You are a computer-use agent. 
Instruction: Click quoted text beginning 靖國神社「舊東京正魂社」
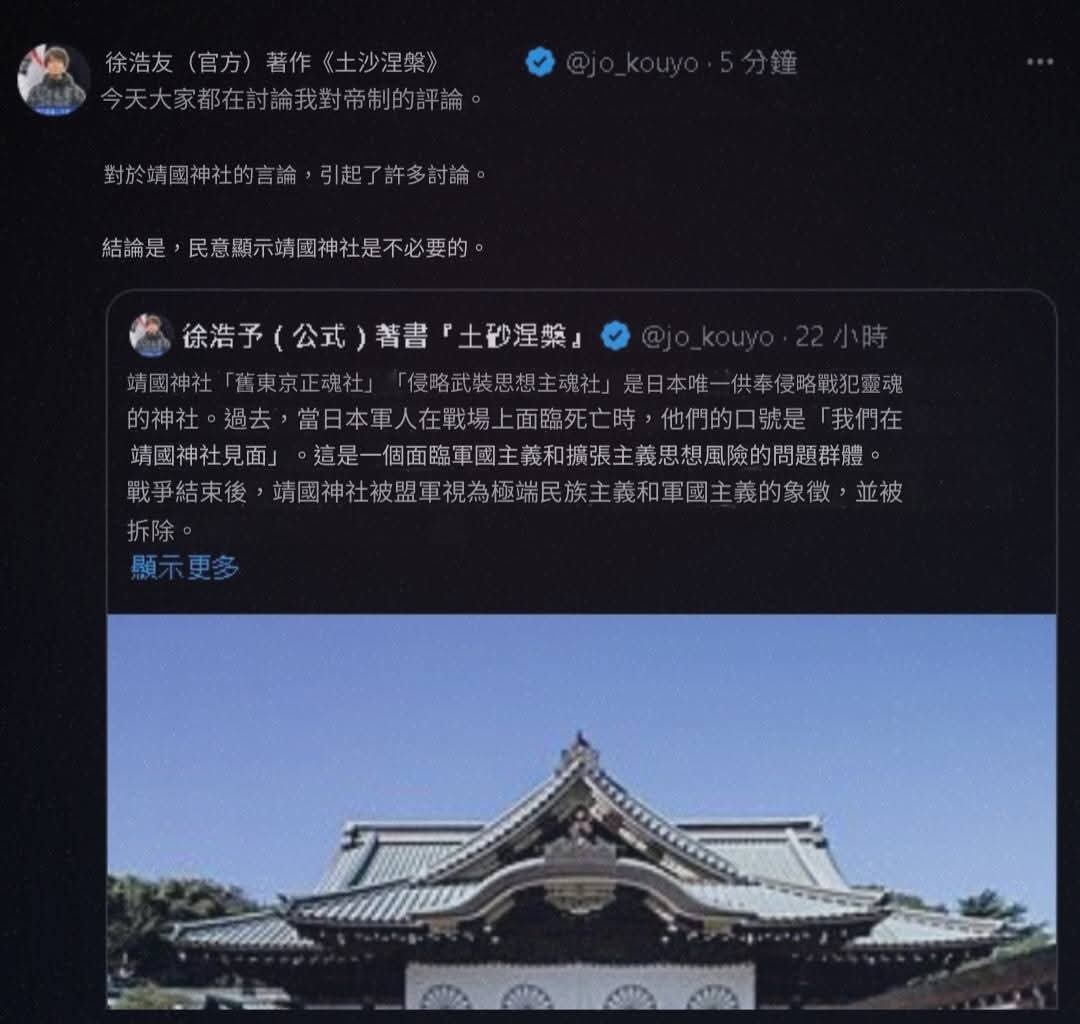click(x=515, y=383)
